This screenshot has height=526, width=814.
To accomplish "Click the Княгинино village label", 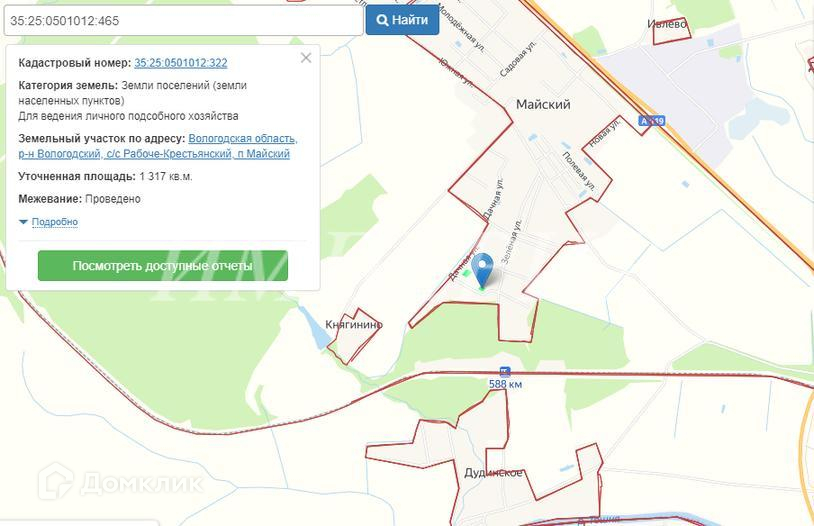I will tap(354, 325).
